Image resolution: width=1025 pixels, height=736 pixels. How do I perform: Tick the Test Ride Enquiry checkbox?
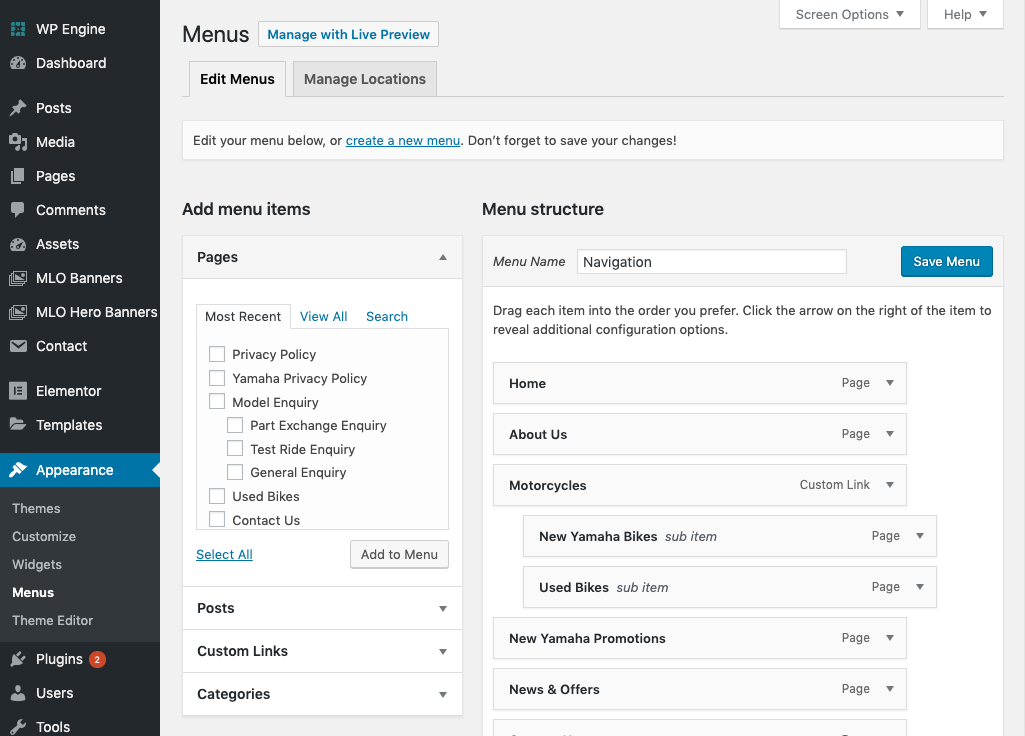[x=235, y=449]
